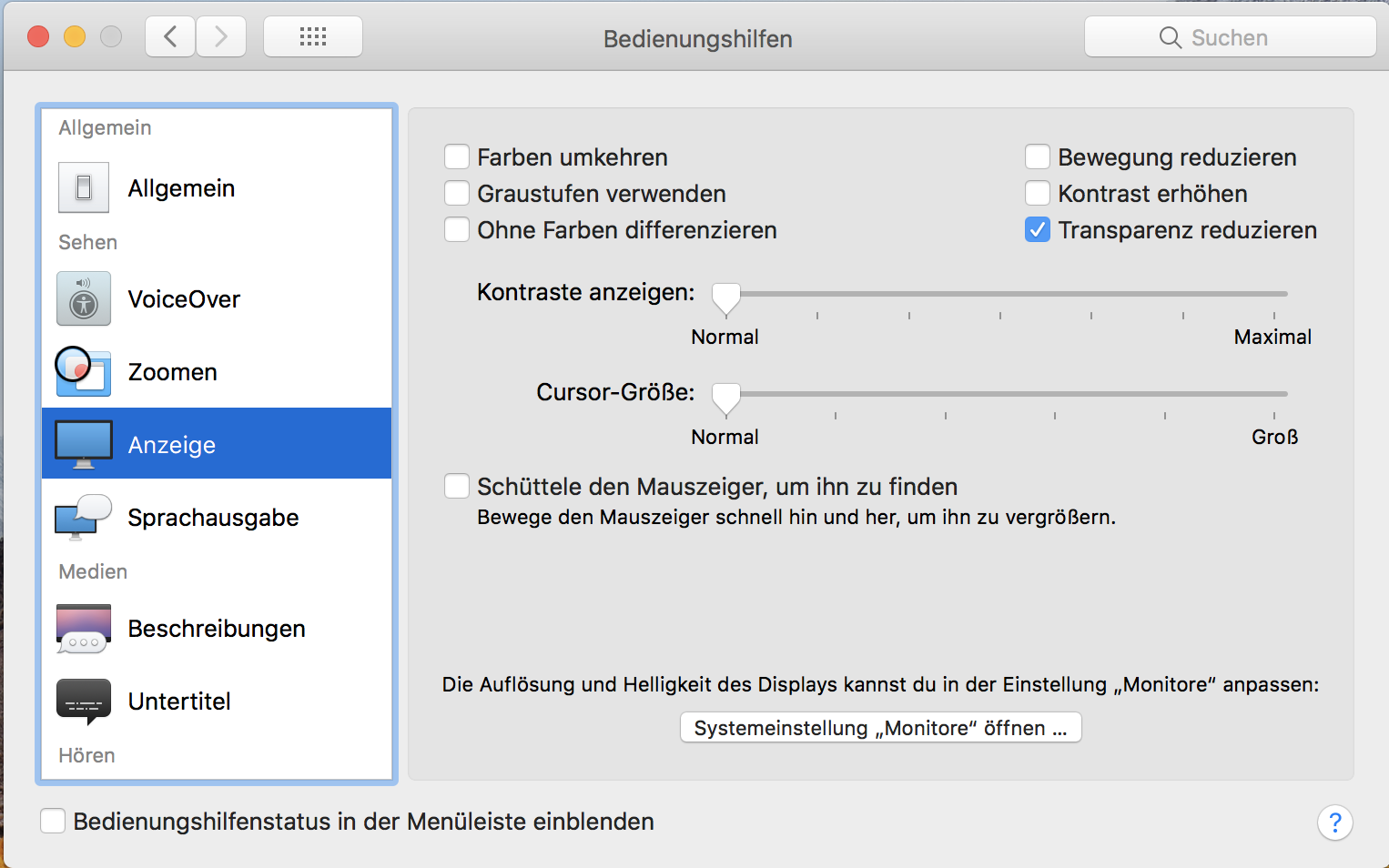The image size is (1389, 868).
Task: Open Sprachausgabe speech bubble icon
Action: [x=84, y=517]
